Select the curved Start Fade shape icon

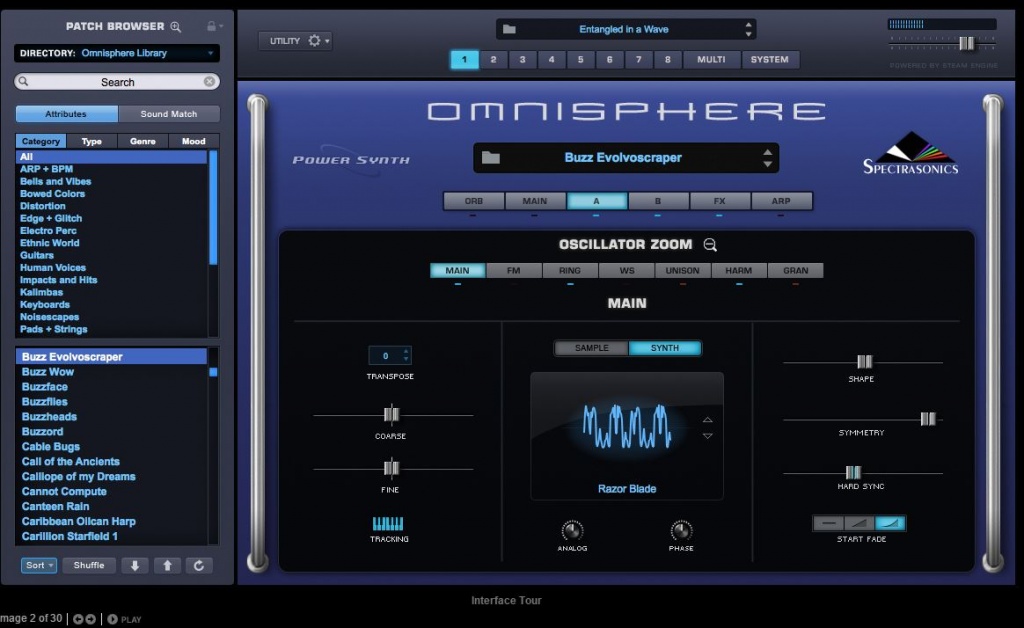889,523
